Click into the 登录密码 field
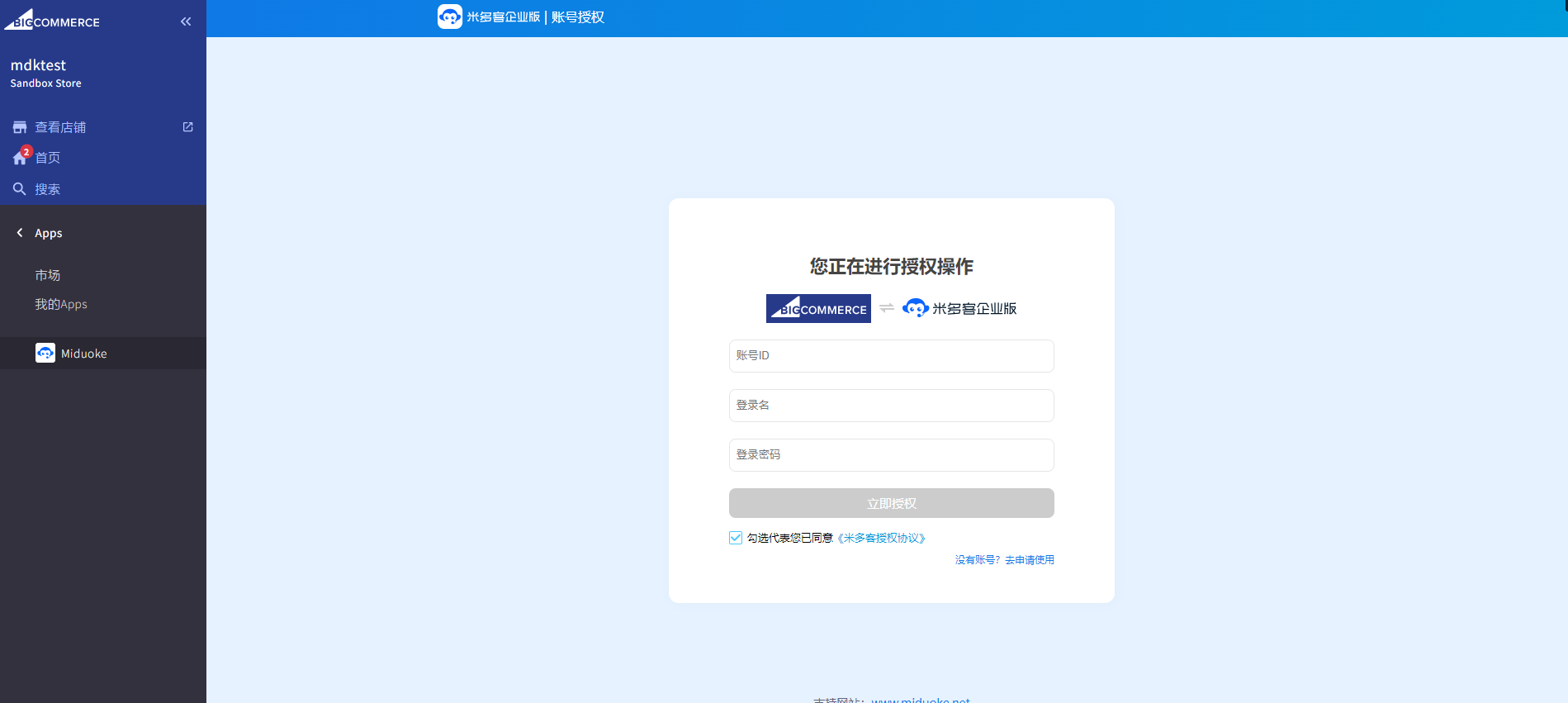Image resolution: width=1568 pixels, height=703 pixels. [891, 455]
